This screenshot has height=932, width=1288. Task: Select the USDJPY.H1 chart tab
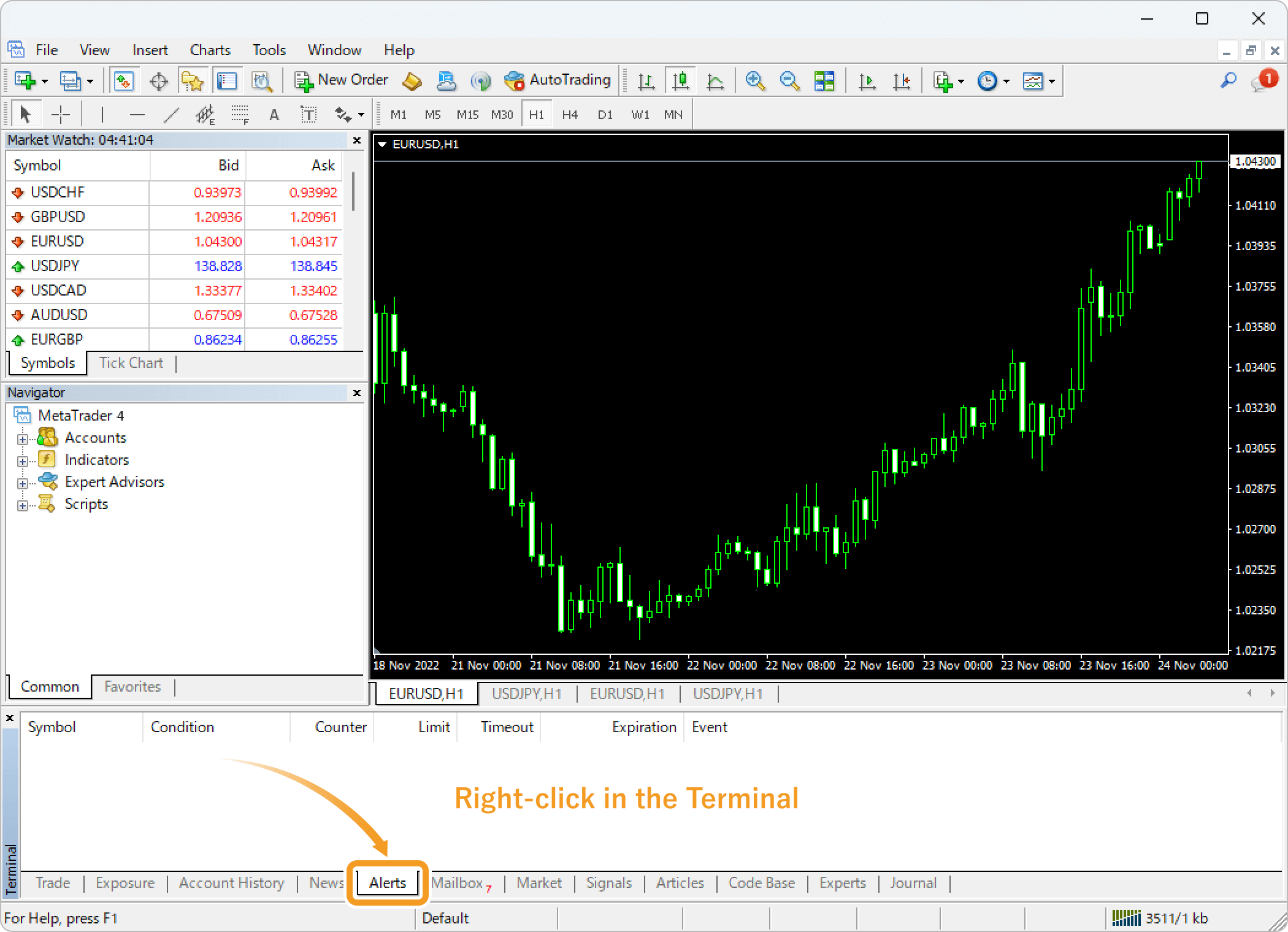tap(528, 693)
